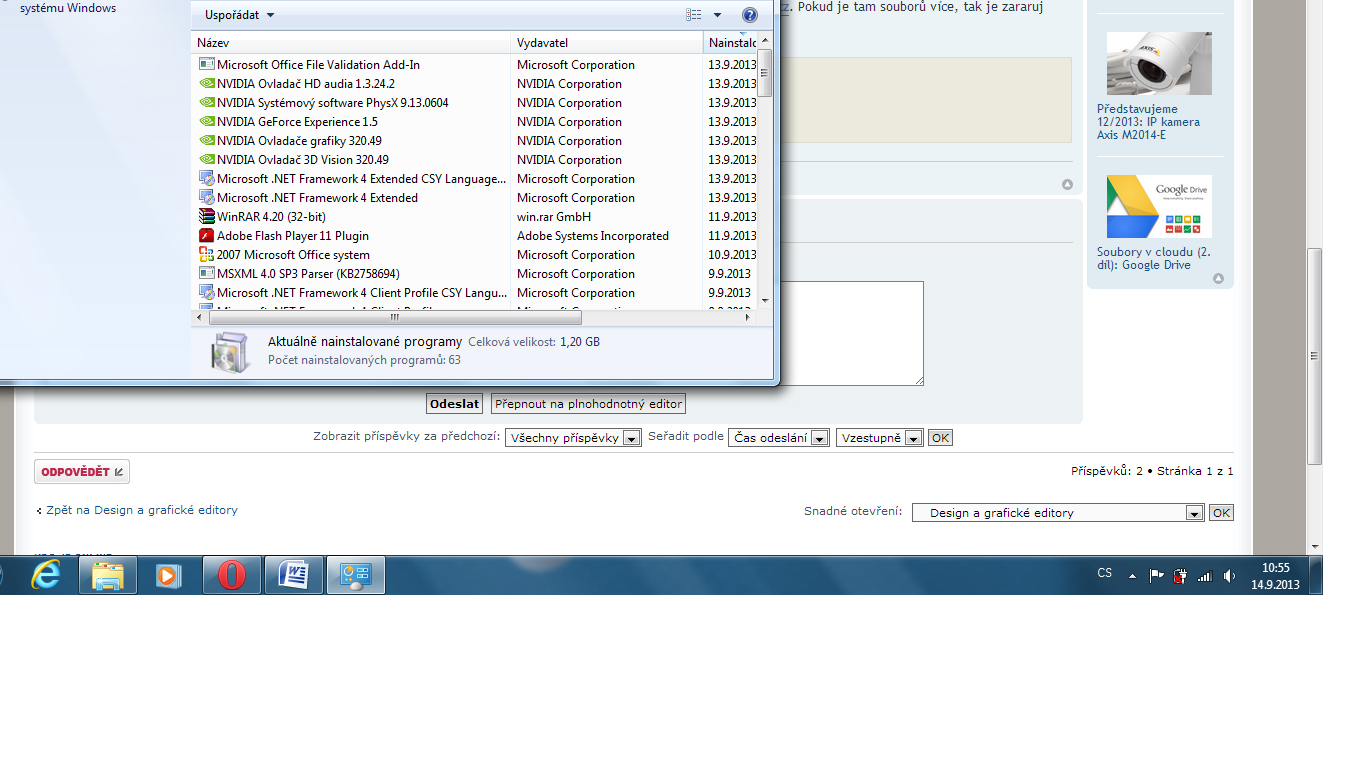The image size is (1366, 768).
Task: Click win.rar GmbH publisher cell
Action: (554, 217)
